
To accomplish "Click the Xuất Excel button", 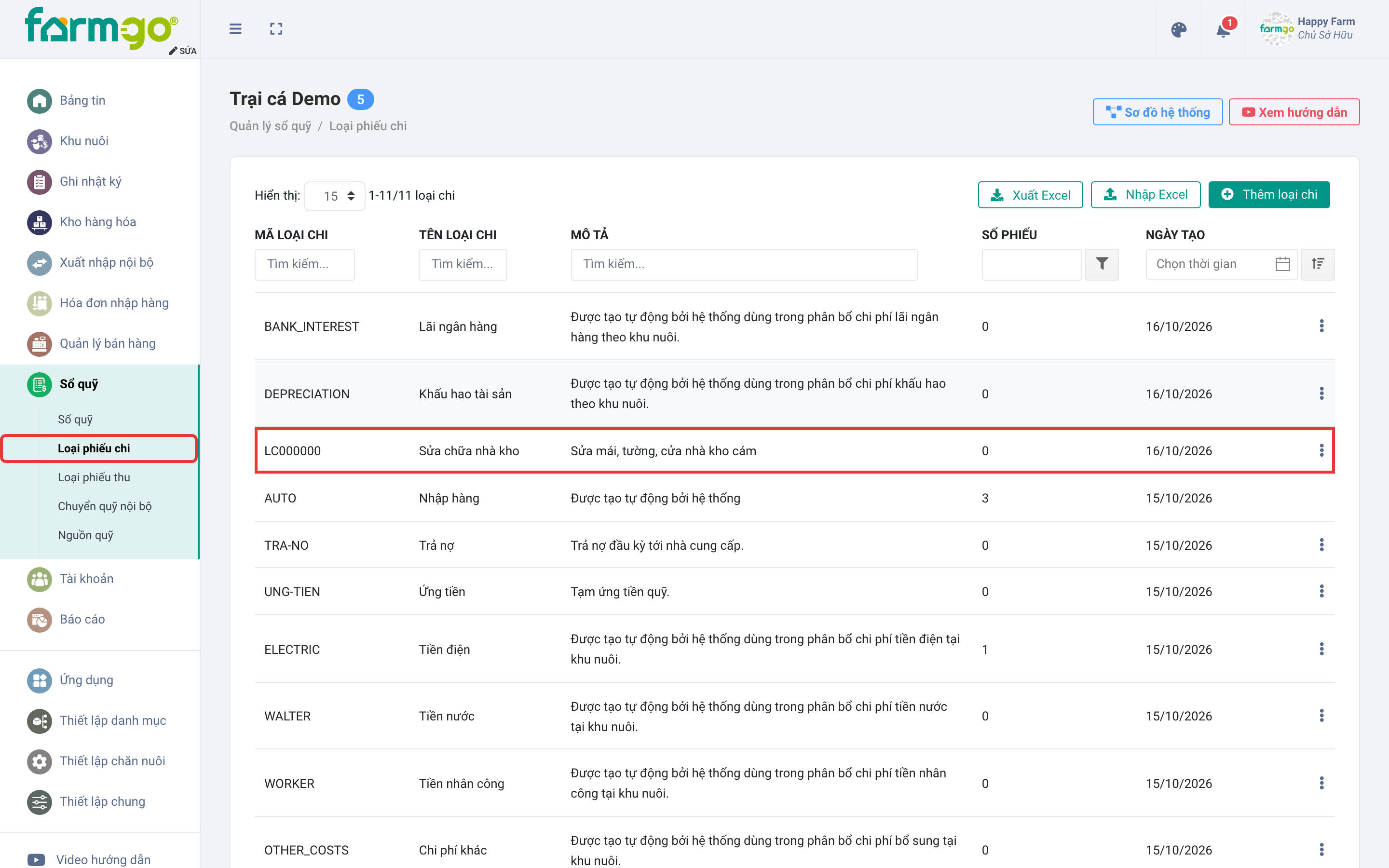I will (x=1030, y=195).
